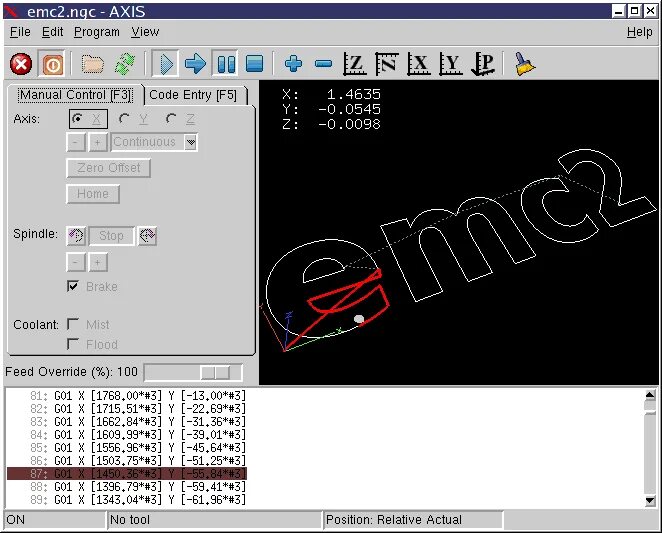Open the File menu
Image resolution: width=662 pixels, height=533 pixels.
point(20,32)
